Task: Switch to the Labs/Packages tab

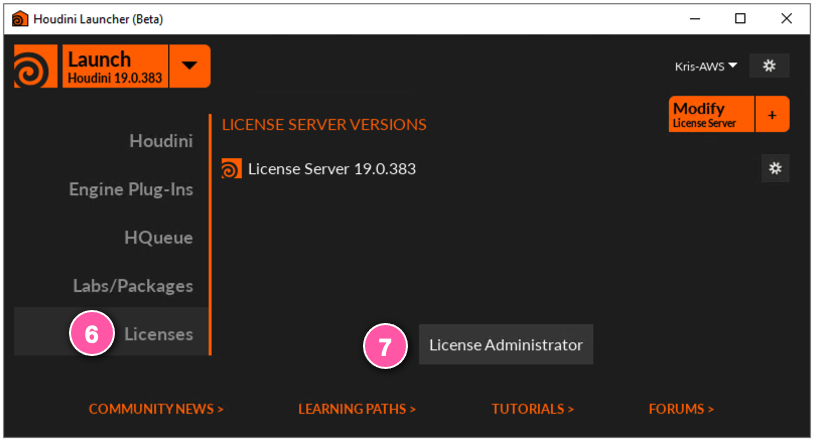Action: [133, 286]
